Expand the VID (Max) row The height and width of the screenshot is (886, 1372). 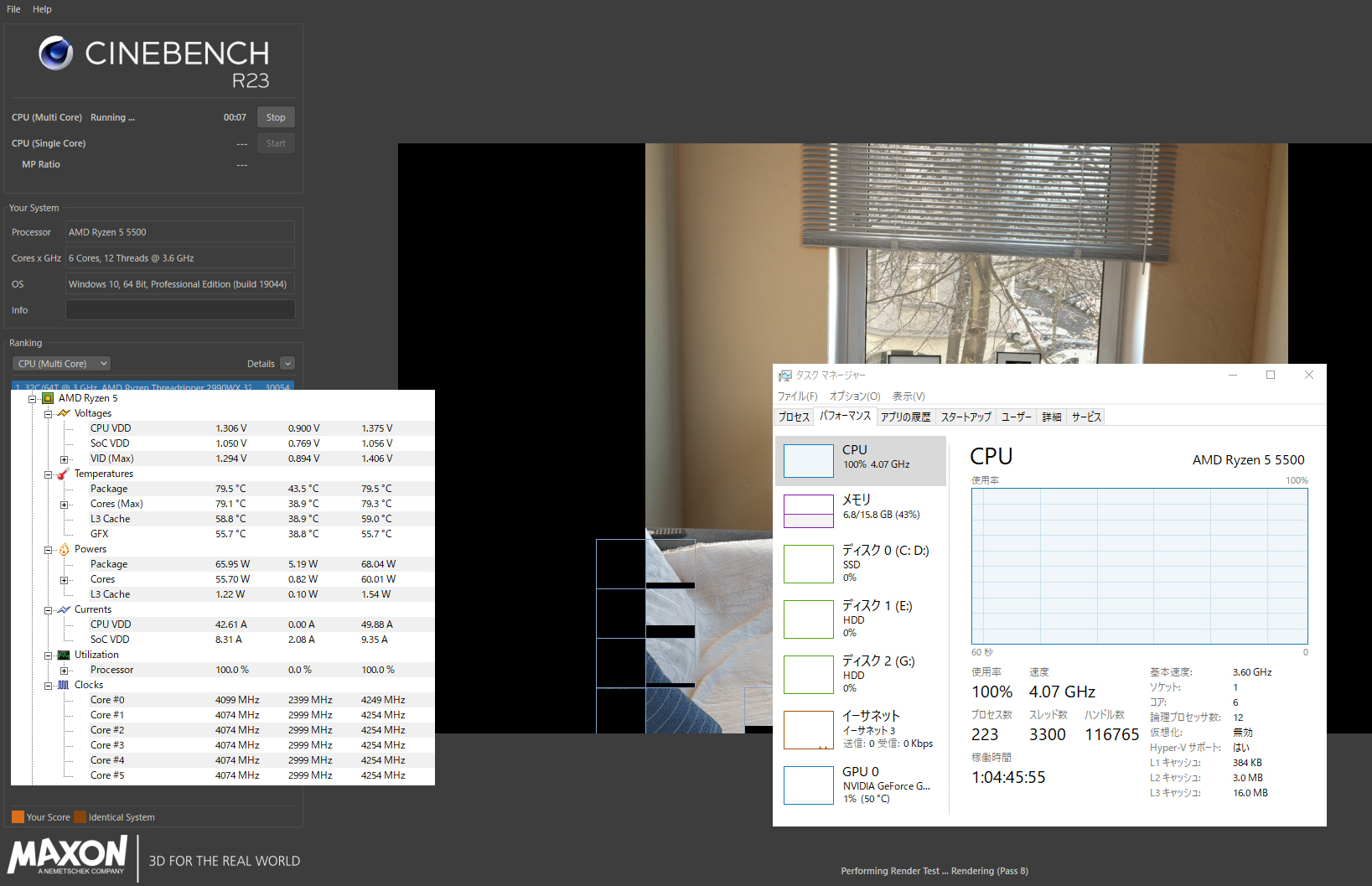tap(65, 459)
